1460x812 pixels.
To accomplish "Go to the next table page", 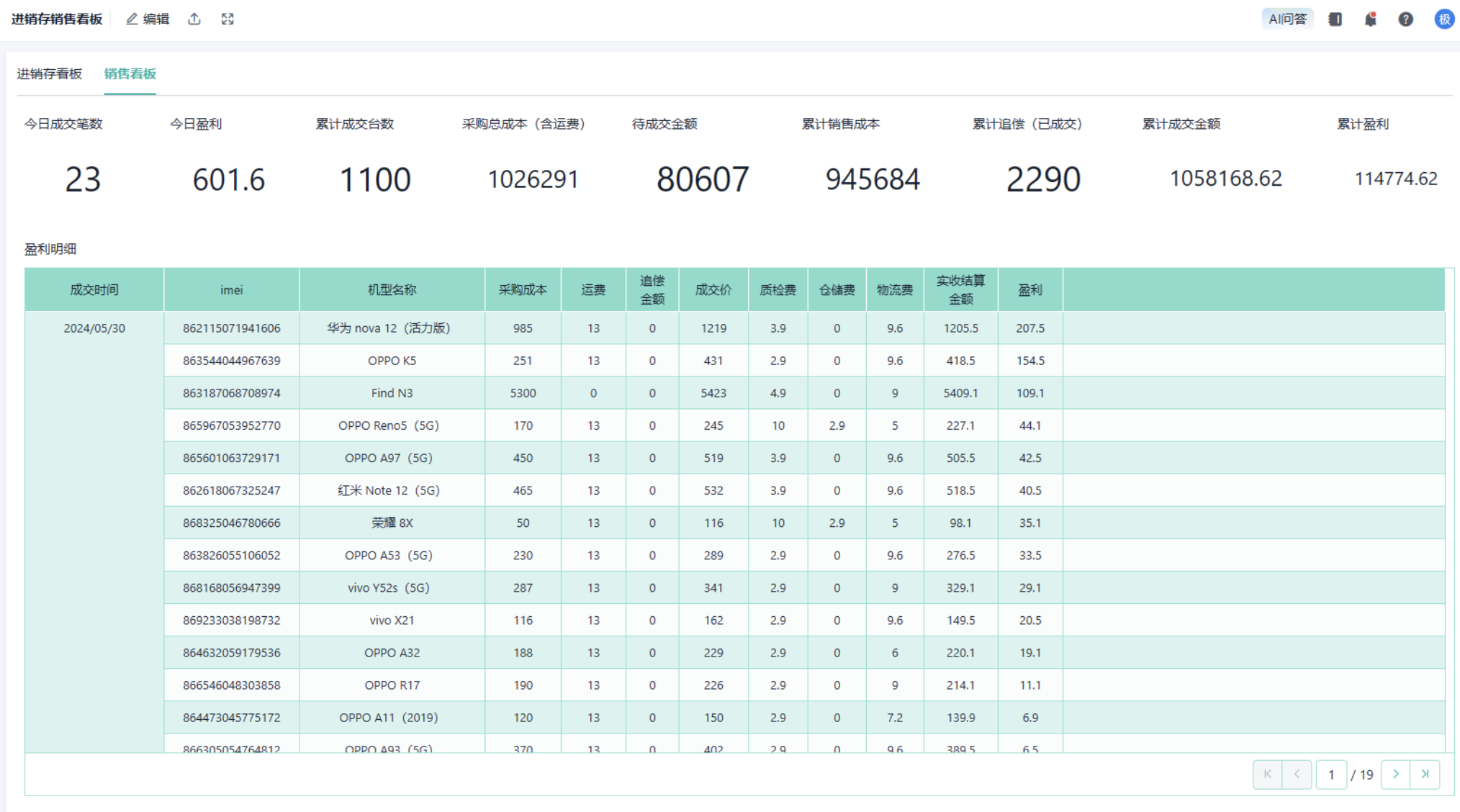I will 1395,775.
